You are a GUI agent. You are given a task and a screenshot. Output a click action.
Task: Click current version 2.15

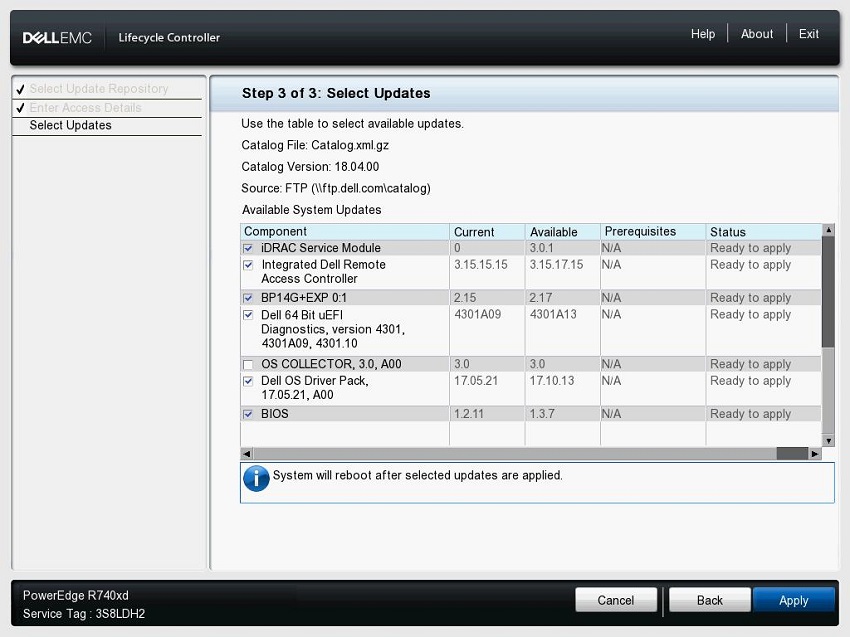(465, 298)
